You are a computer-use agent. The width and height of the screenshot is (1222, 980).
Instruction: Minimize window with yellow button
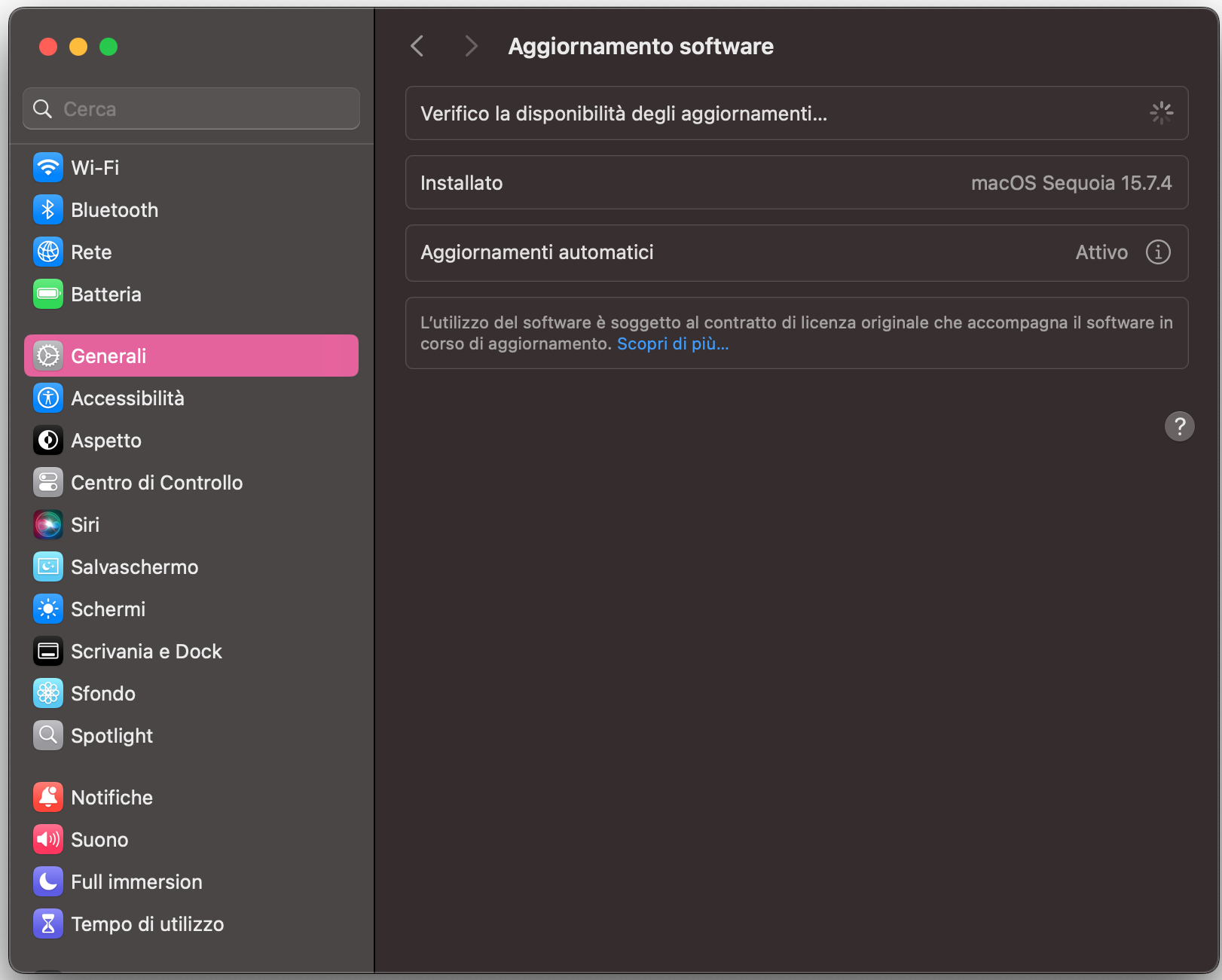coord(78,47)
